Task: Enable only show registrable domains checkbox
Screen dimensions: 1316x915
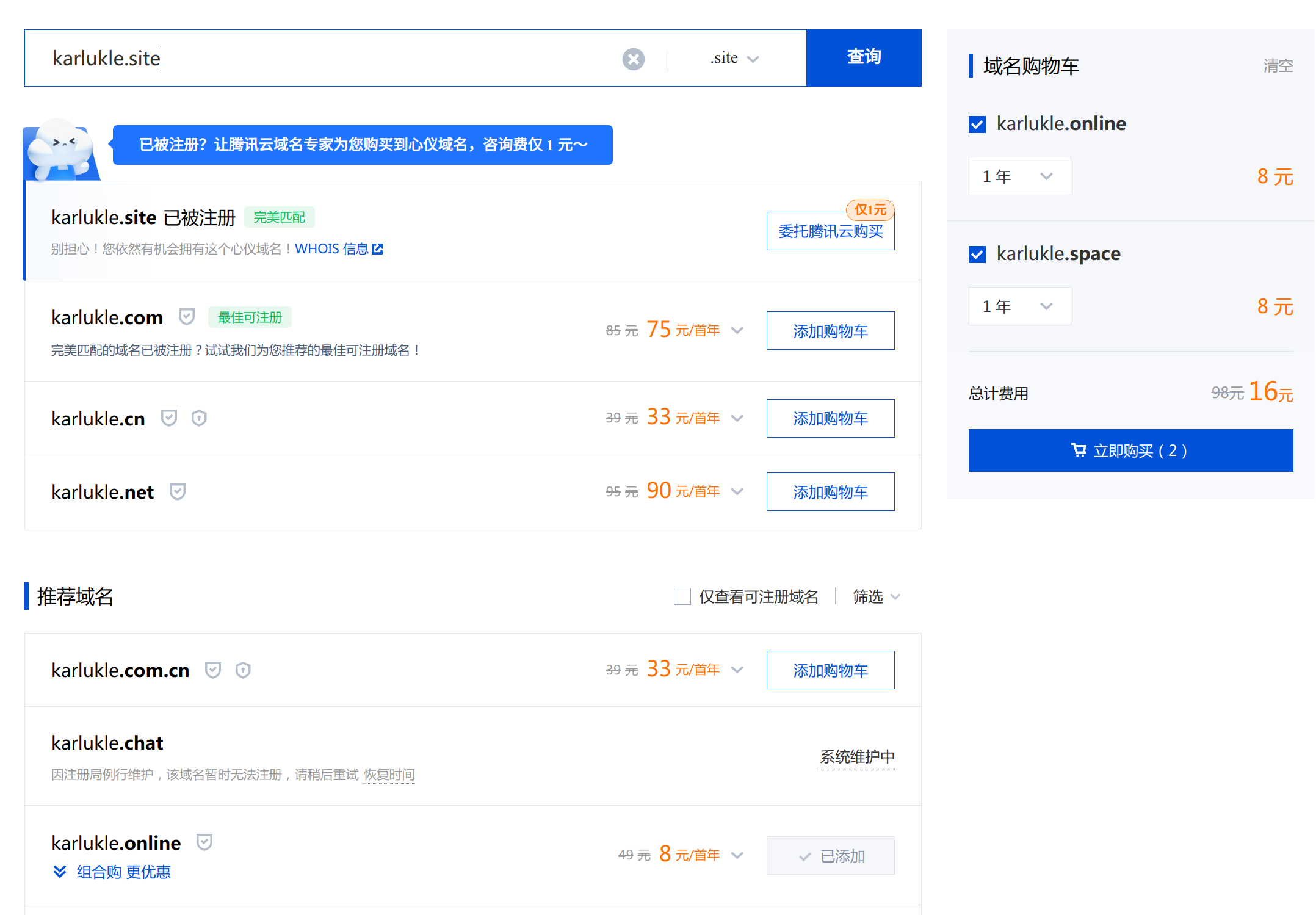Action: [x=682, y=596]
